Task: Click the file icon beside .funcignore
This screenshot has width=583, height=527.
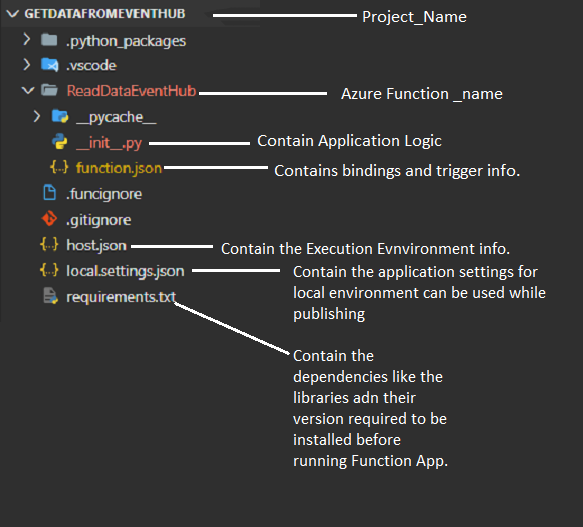Action: (x=49, y=193)
